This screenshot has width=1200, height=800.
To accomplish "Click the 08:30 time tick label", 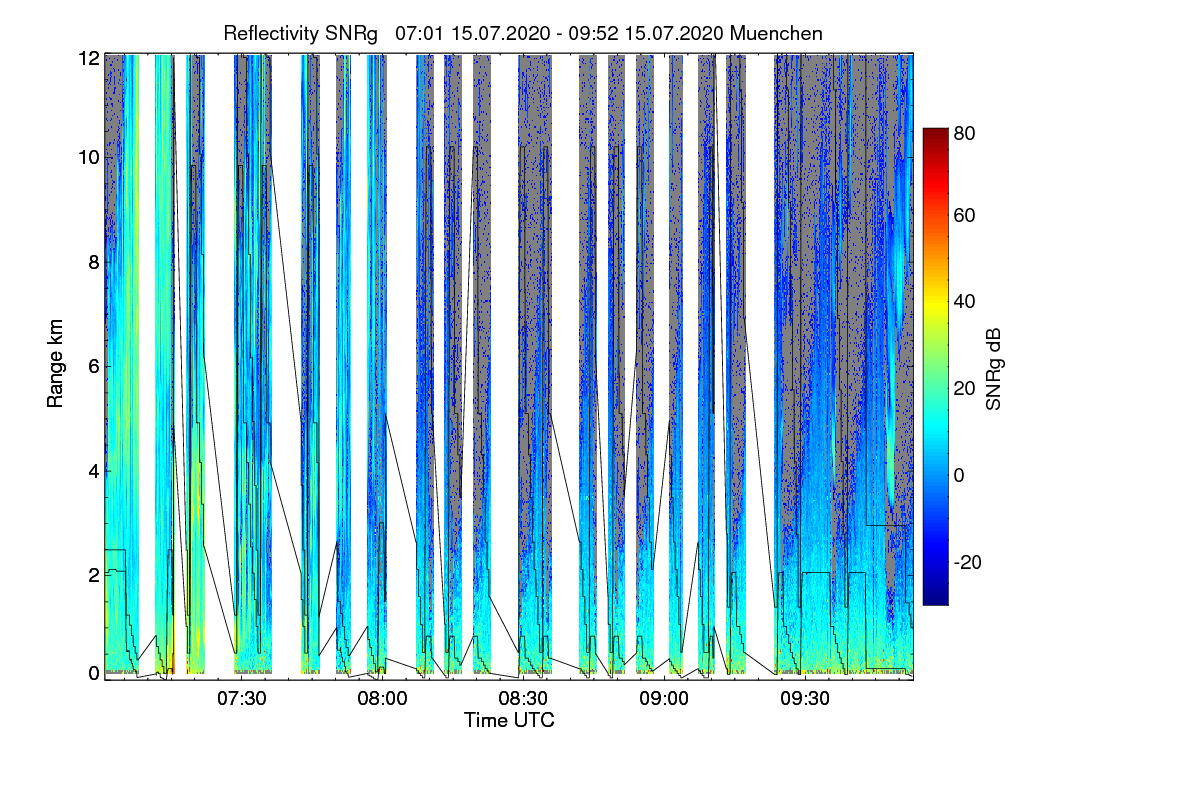I will [523, 699].
